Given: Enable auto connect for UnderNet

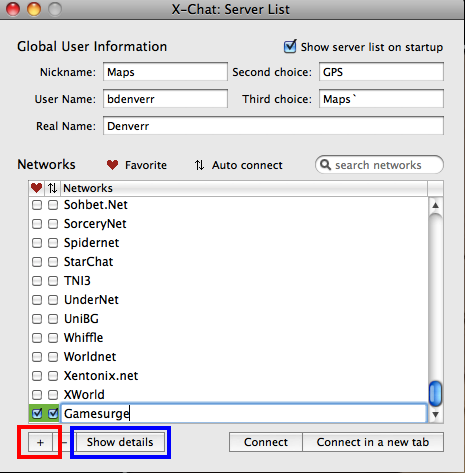Looking at the screenshot, I should click(53, 300).
